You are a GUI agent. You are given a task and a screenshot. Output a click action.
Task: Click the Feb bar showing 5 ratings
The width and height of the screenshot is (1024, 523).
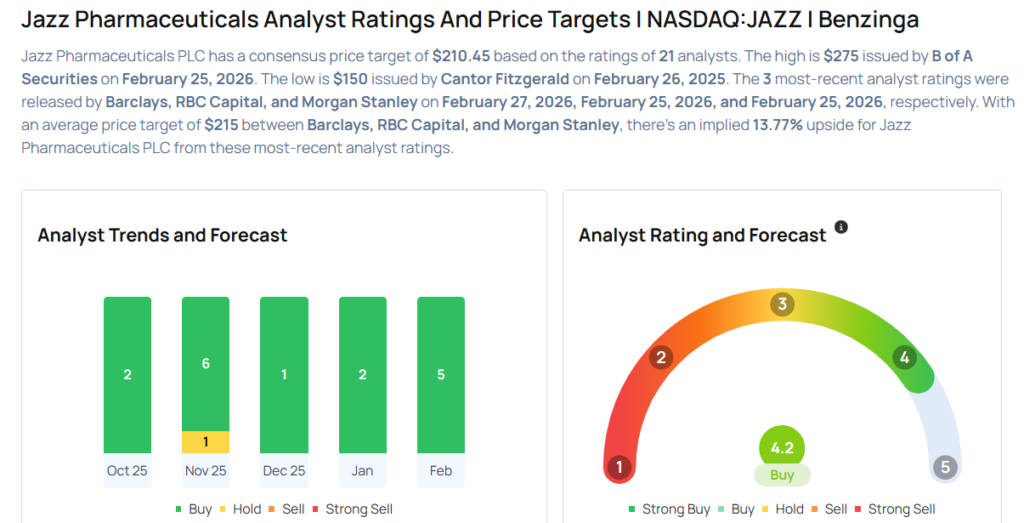click(x=441, y=375)
